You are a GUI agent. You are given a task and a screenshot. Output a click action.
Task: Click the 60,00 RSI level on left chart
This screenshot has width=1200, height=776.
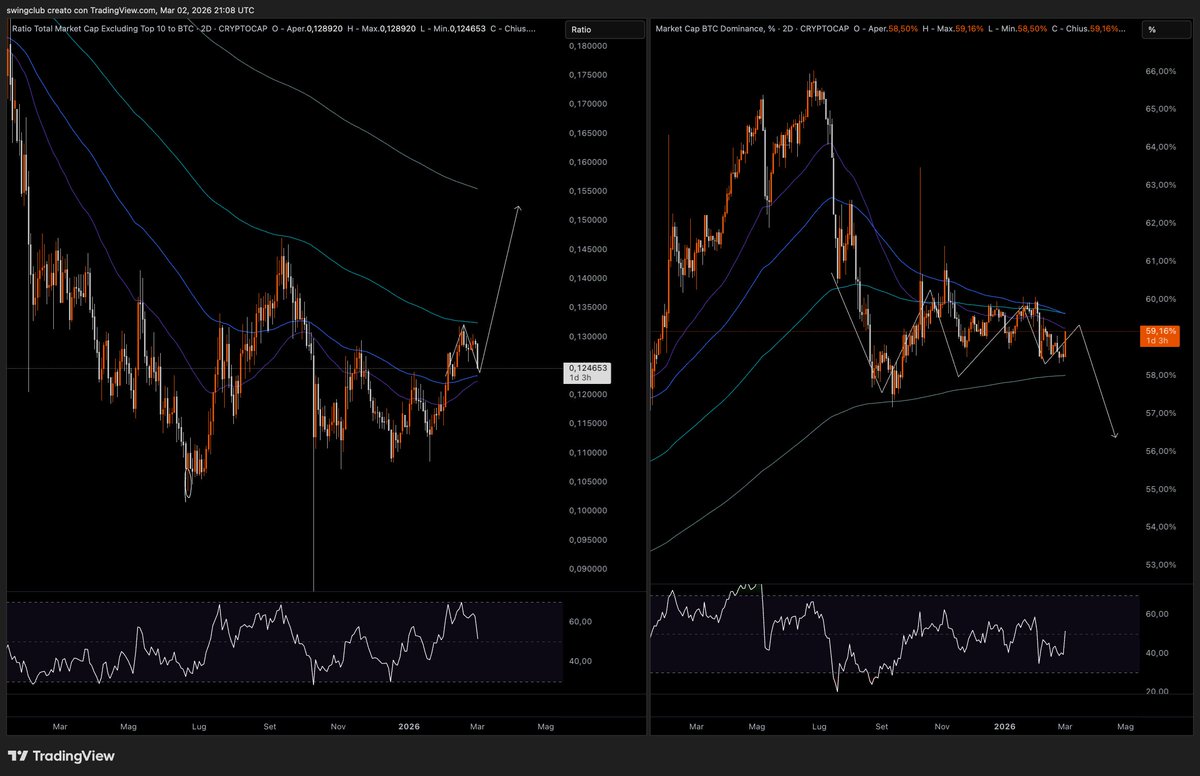pyautogui.click(x=581, y=621)
